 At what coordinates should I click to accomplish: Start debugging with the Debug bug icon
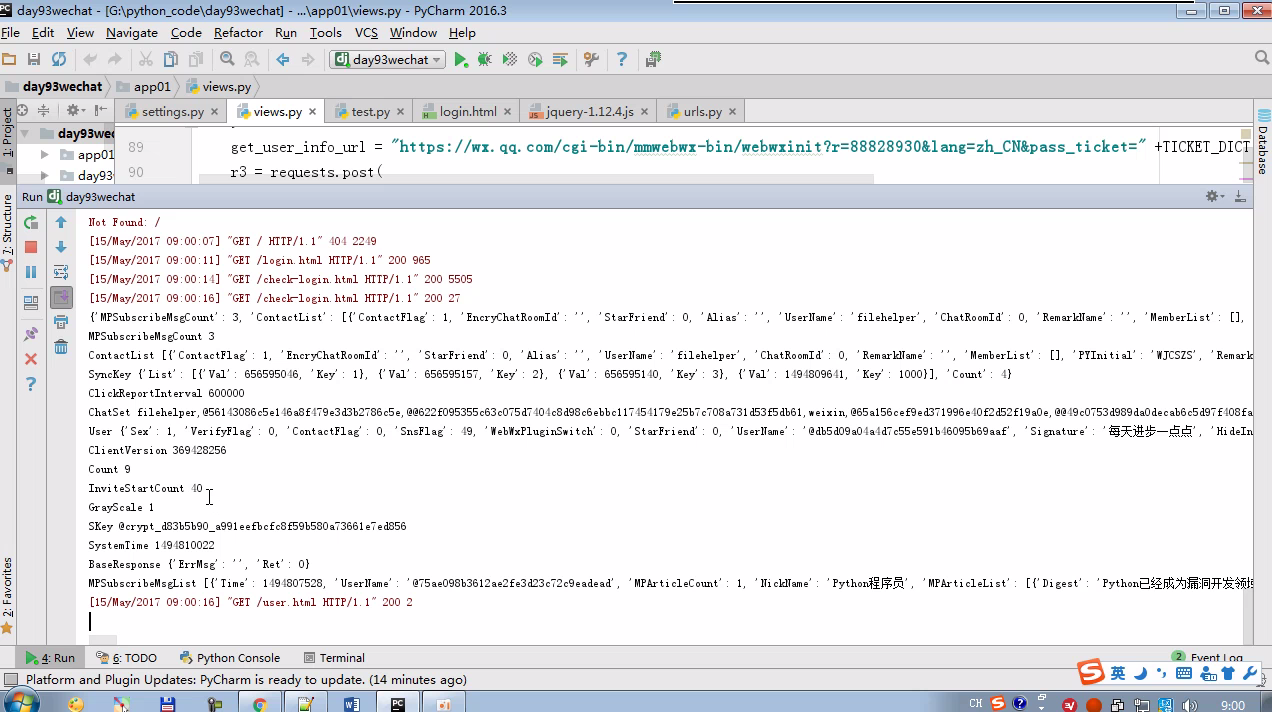(x=484, y=60)
